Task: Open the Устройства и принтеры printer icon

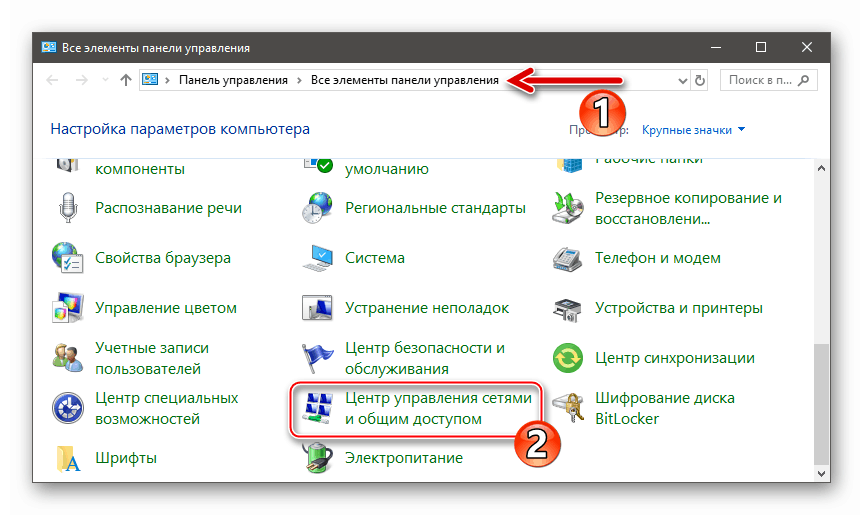Action: click(567, 309)
